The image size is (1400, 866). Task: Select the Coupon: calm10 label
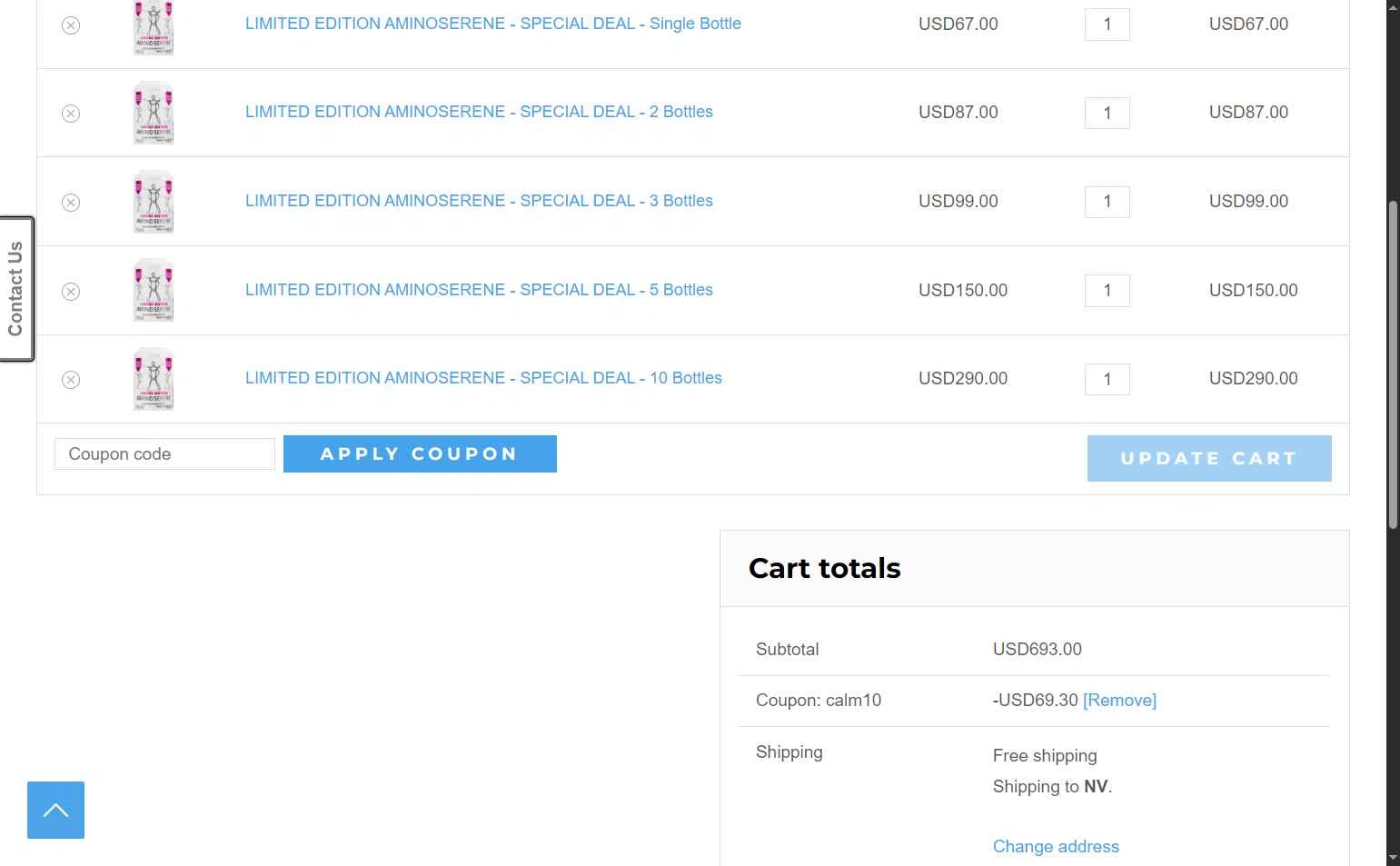pos(819,701)
